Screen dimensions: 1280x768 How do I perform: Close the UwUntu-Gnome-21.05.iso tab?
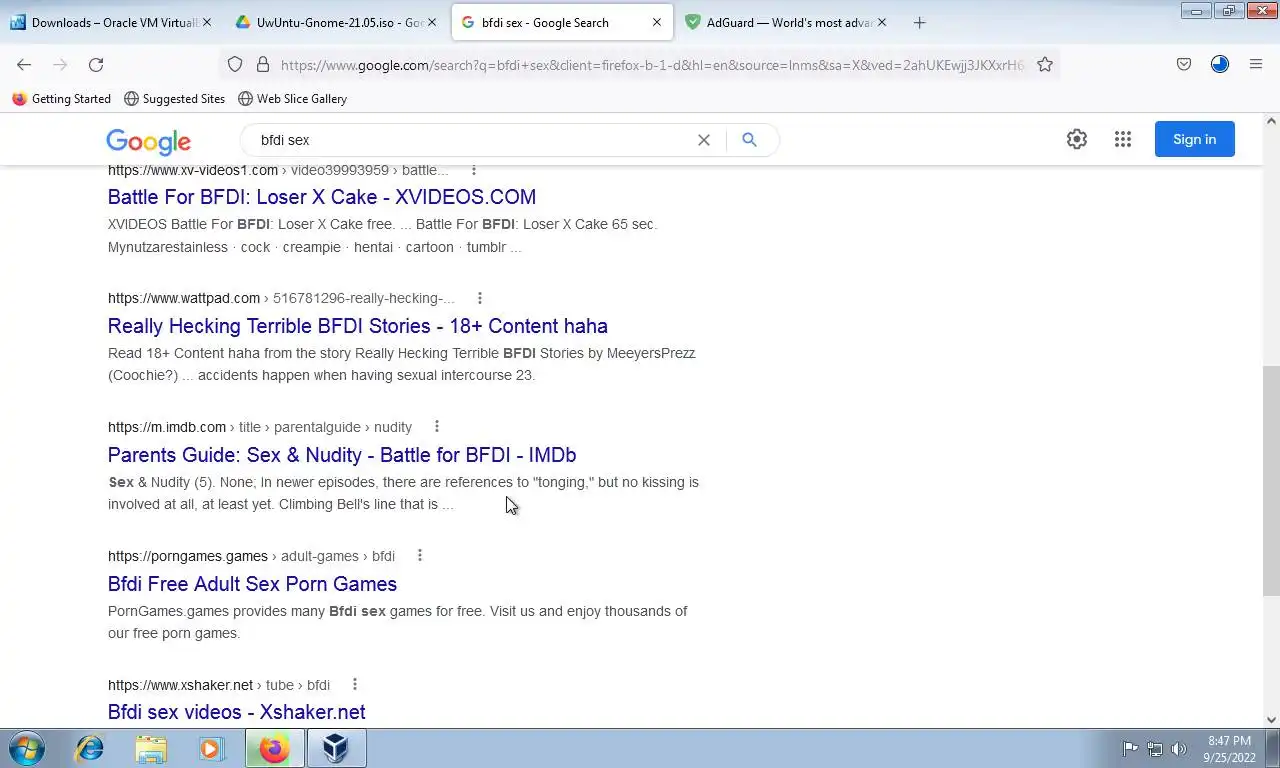click(431, 22)
